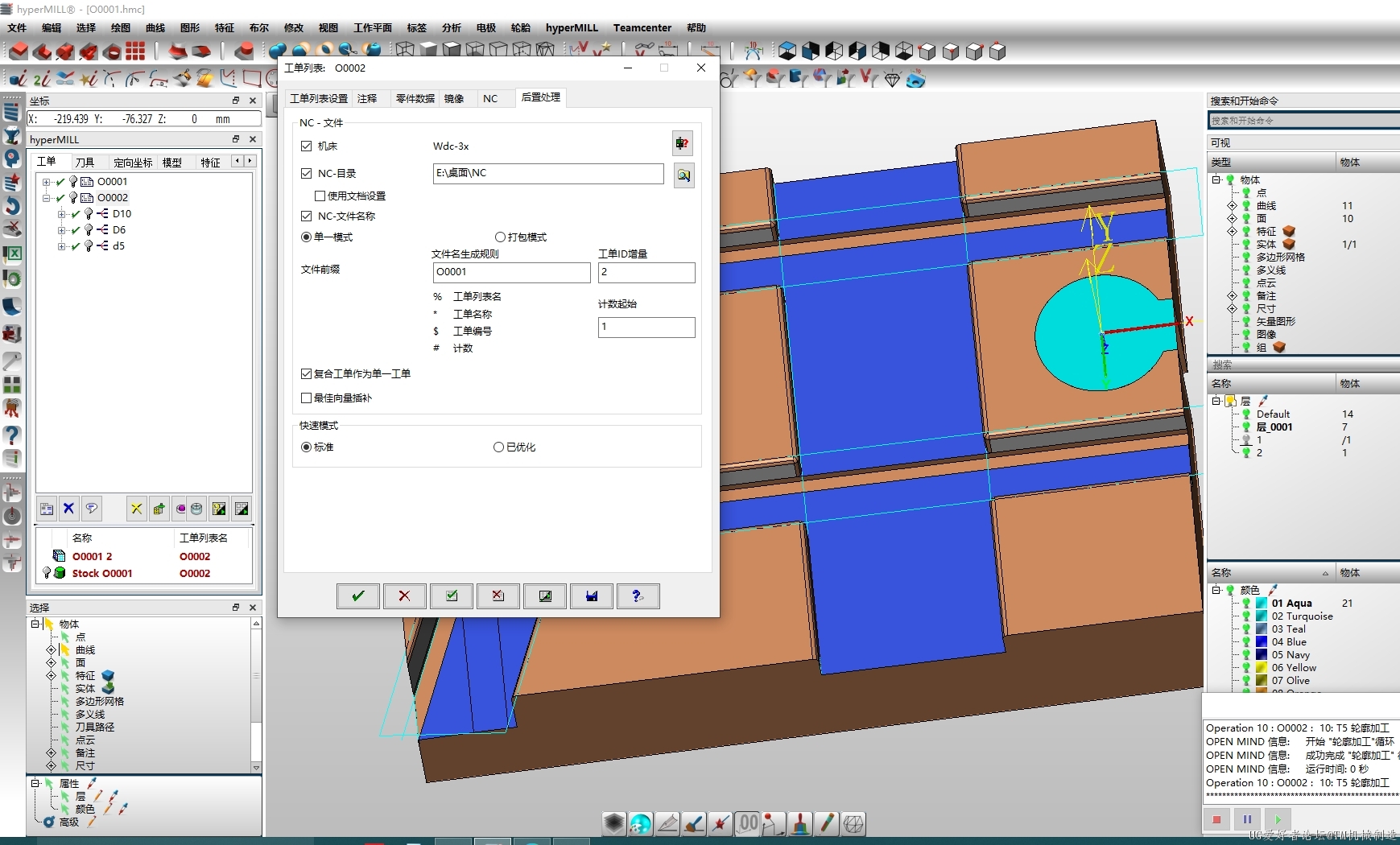Click the 工单ID增量 input field

[646, 272]
